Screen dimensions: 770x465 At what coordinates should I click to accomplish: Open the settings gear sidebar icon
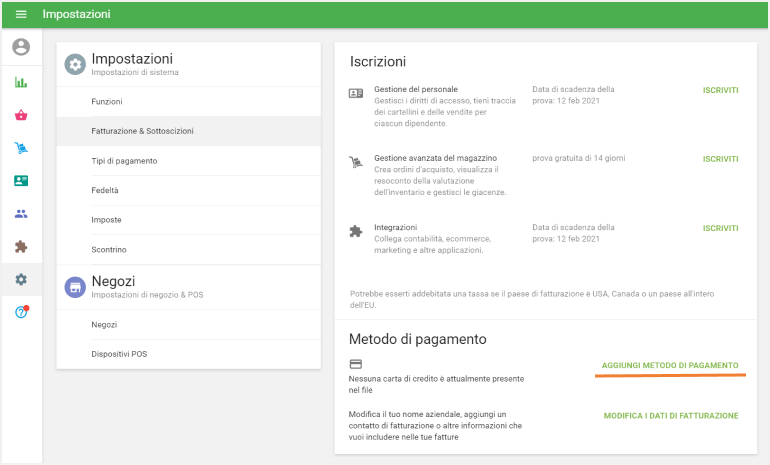coord(21,279)
